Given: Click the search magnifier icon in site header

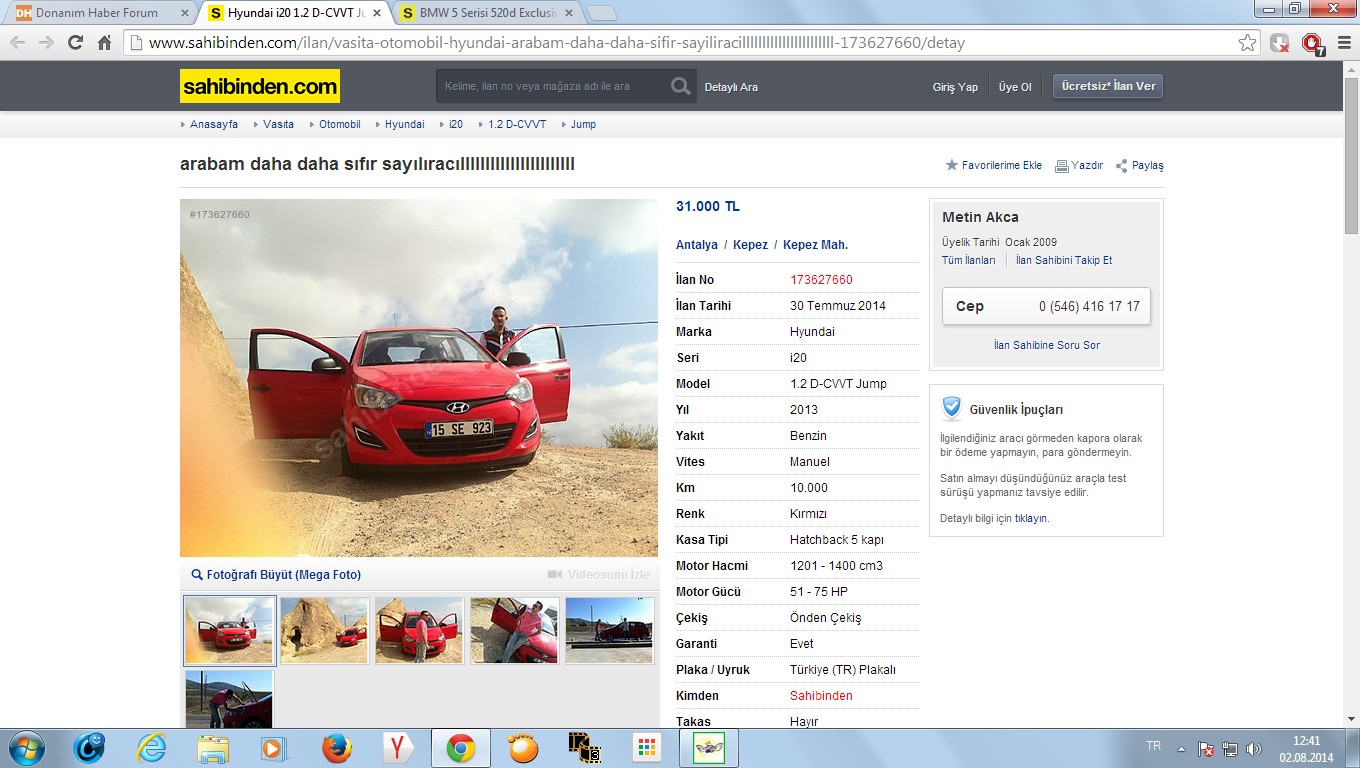Looking at the screenshot, I should [x=681, y=86].
